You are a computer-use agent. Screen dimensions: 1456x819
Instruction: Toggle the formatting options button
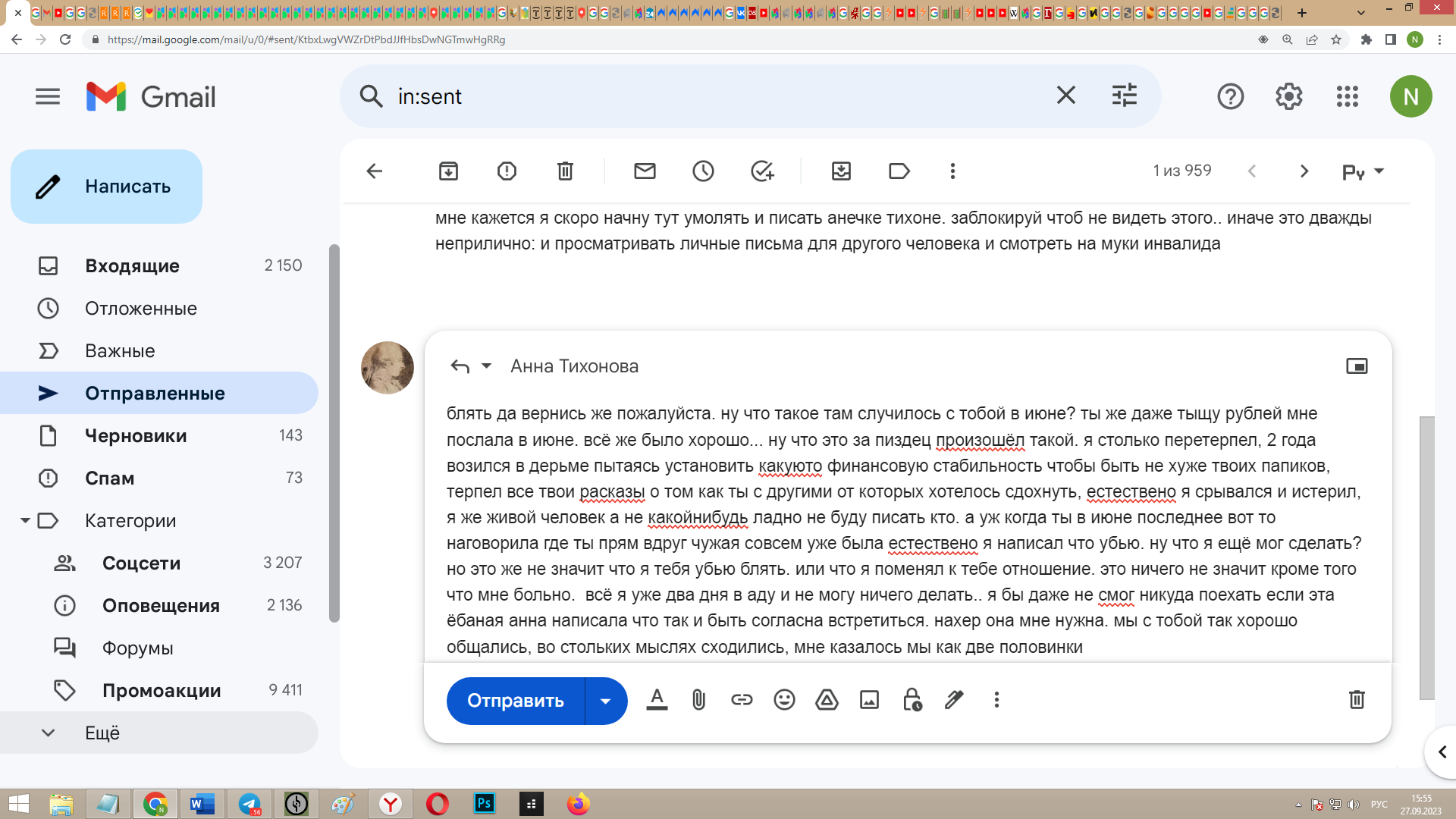[x=657, y=700]
